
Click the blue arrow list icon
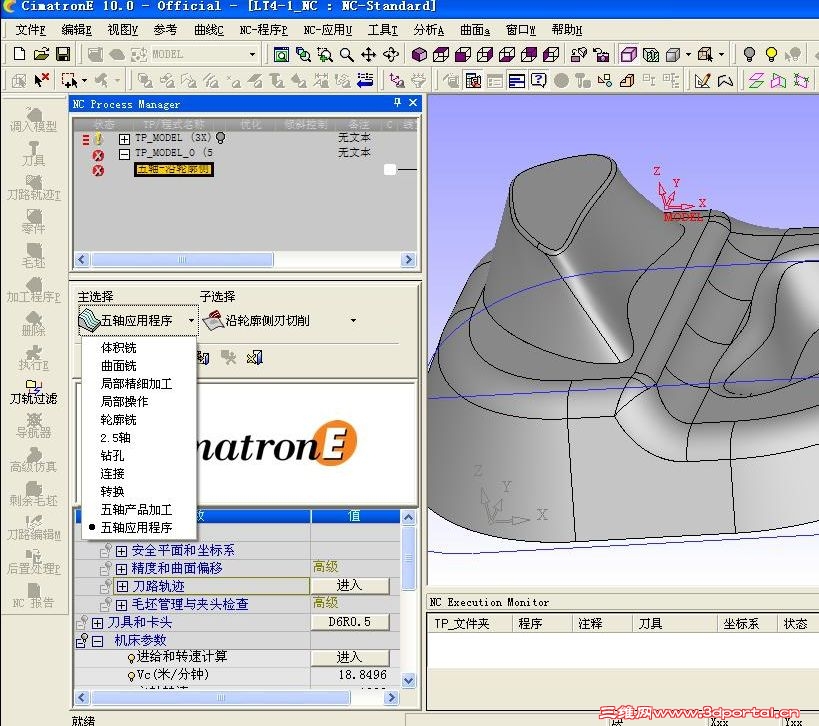365,80
